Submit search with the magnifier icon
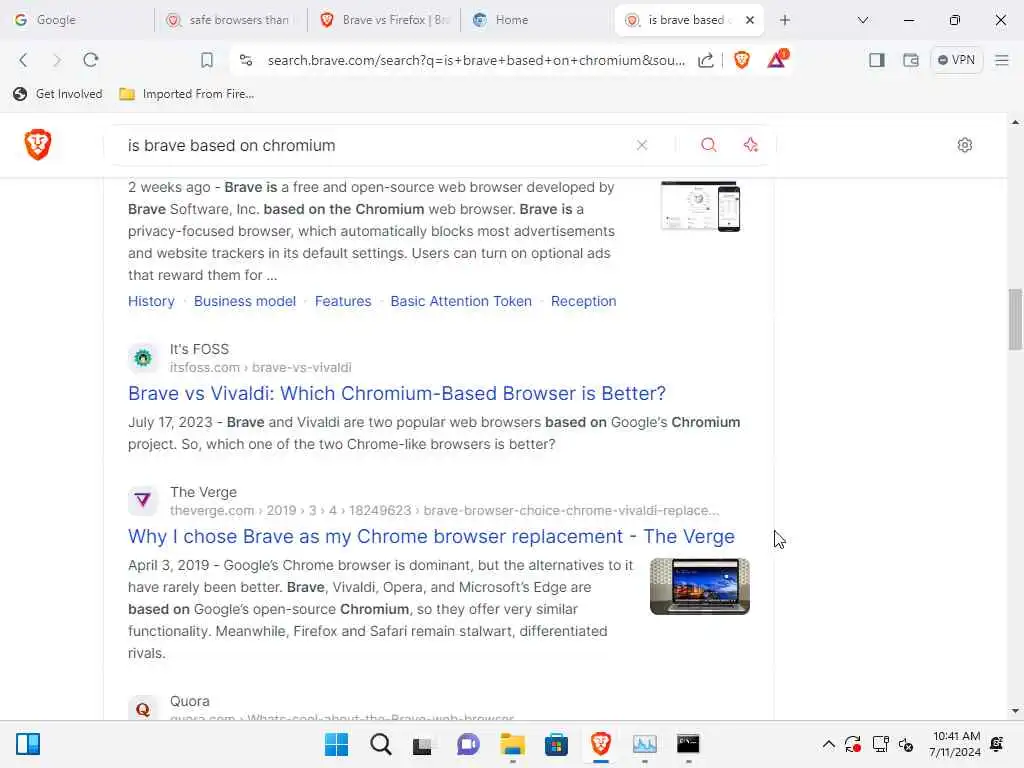 click(709, 145)
